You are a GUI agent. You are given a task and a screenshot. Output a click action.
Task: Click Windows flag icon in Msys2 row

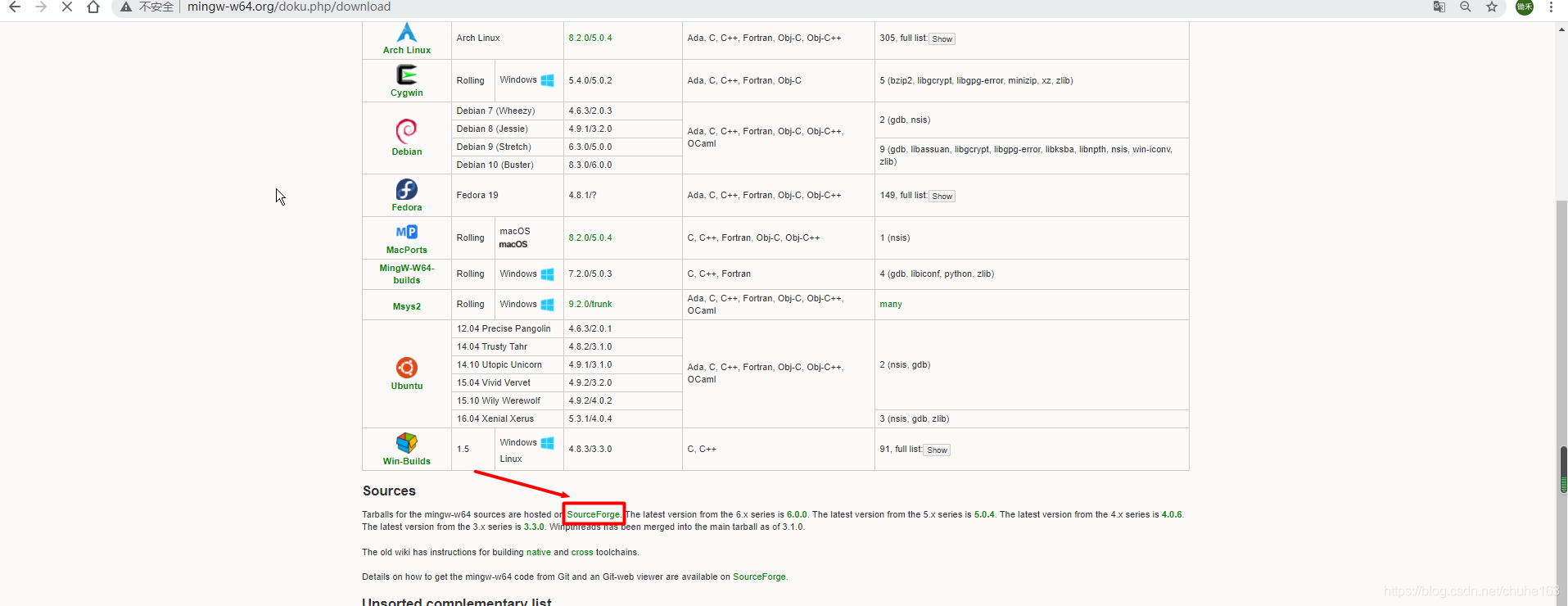coord(548,305)
